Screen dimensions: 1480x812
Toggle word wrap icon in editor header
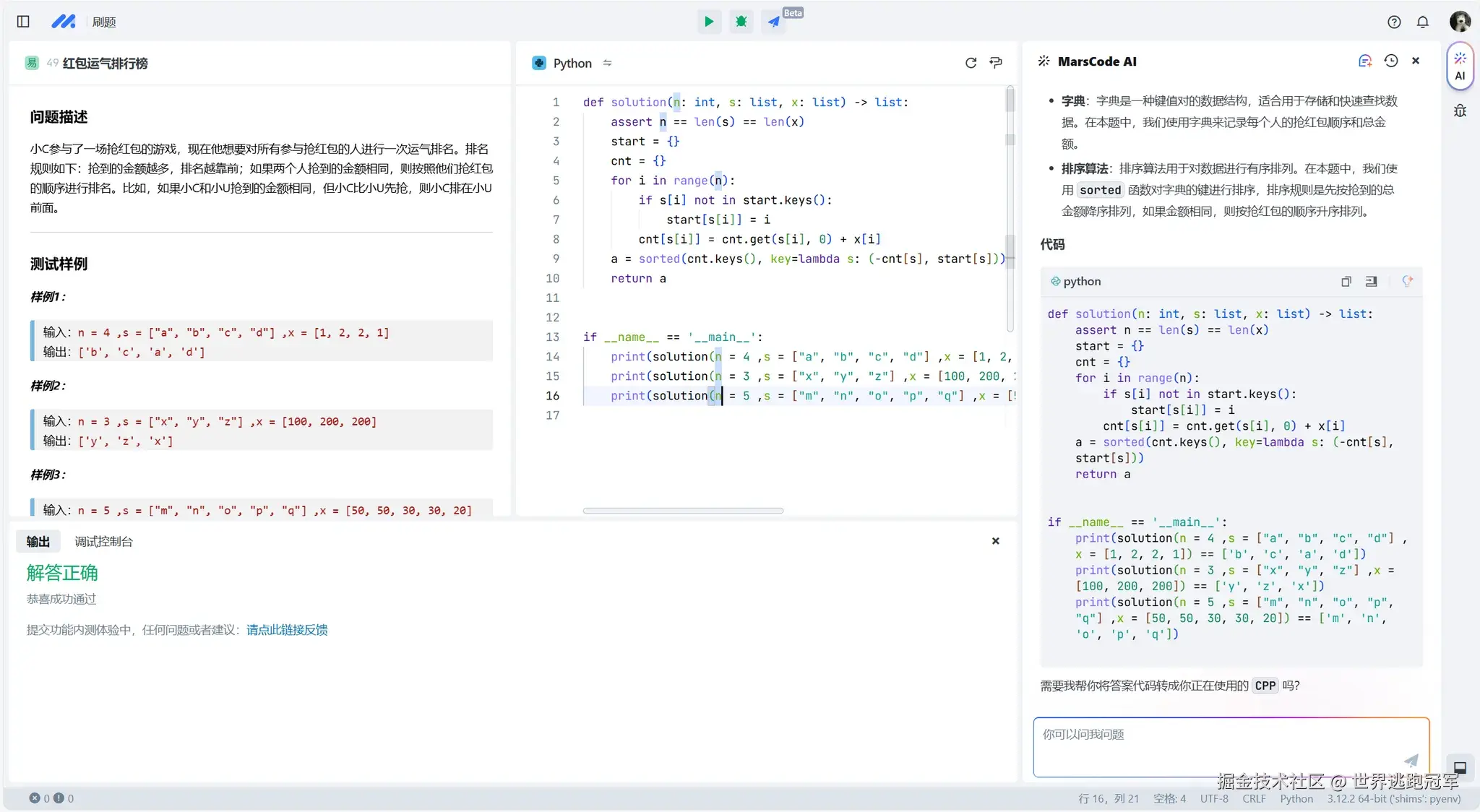click(996, 63)
